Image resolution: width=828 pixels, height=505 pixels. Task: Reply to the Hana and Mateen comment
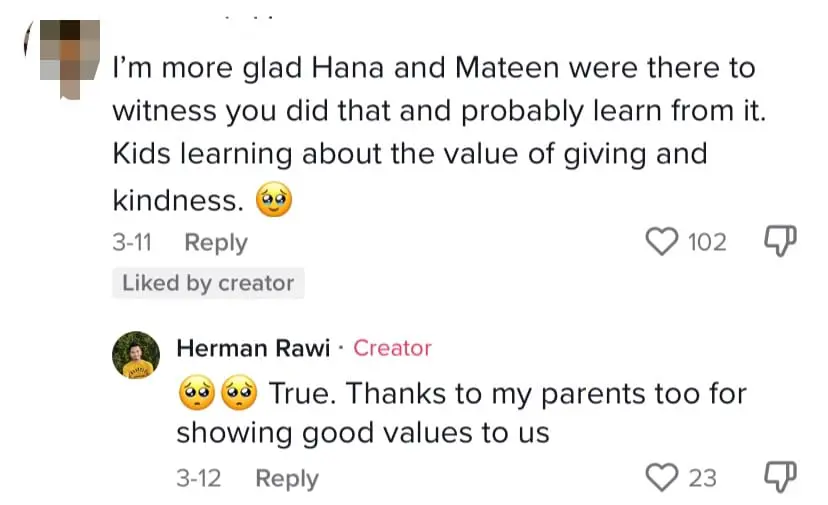(216, 243)
